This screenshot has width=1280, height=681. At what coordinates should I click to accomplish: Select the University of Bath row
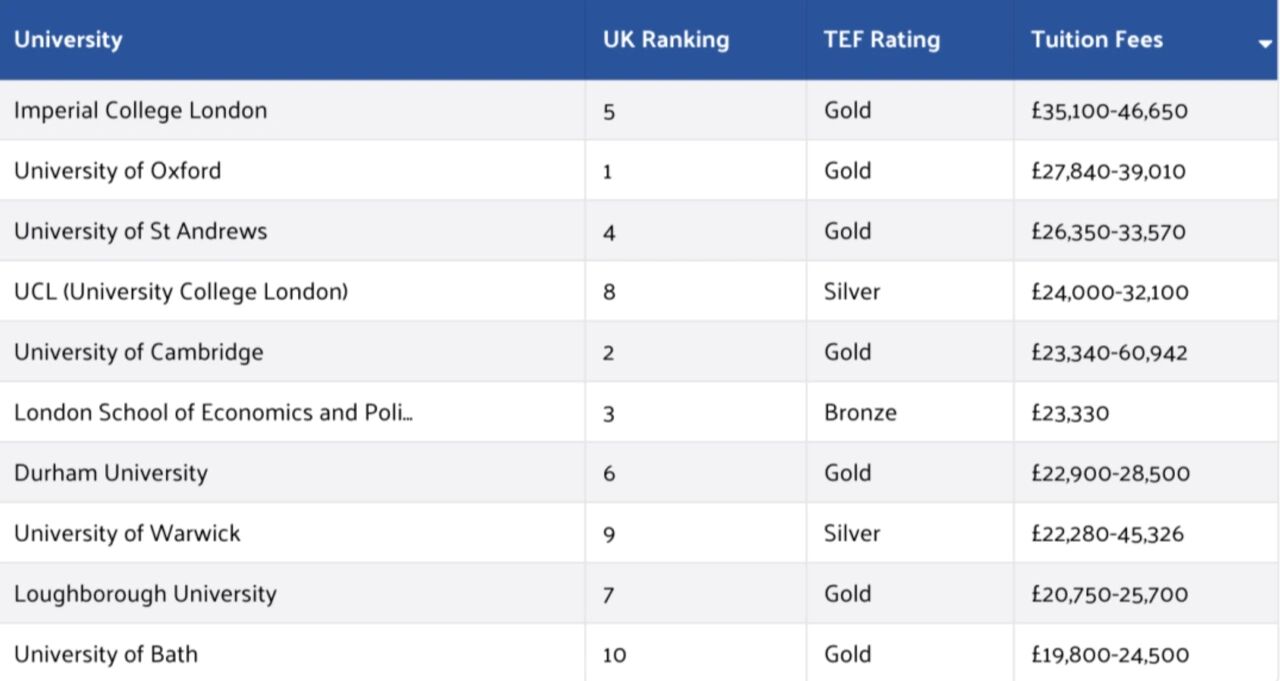coord(106,655)
